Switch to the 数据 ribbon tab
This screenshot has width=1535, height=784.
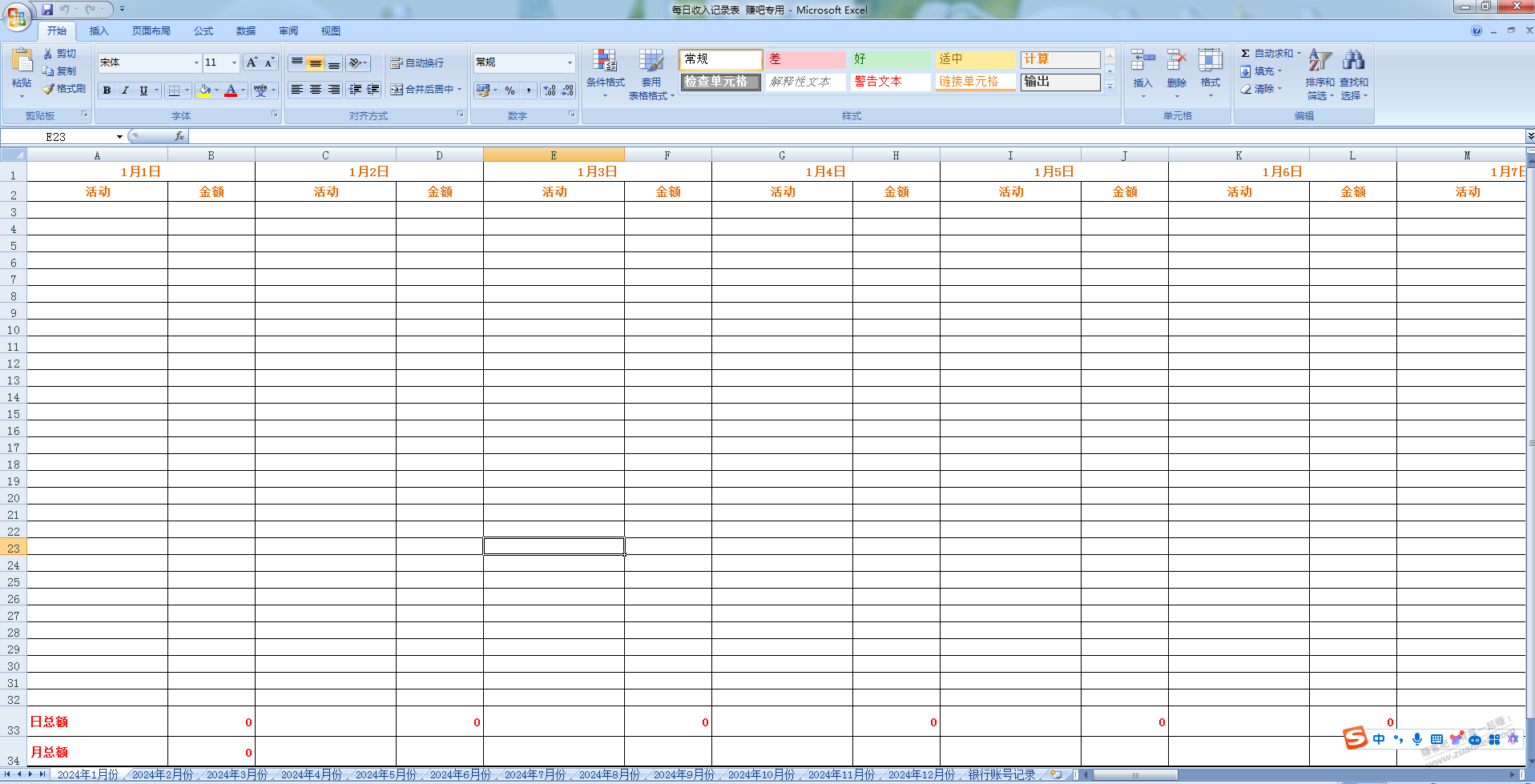click(x=246, y=31)
